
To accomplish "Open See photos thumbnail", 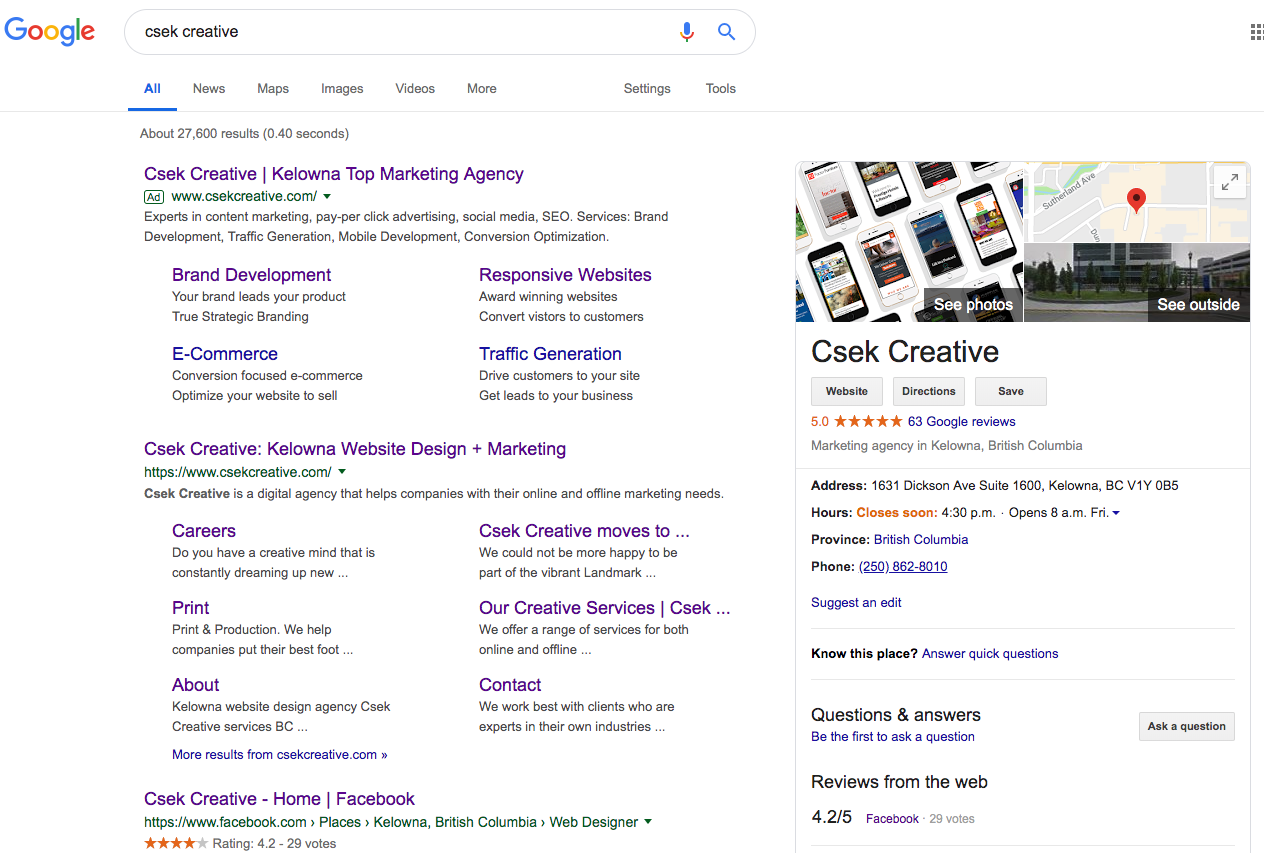I will tap(910, 242).
